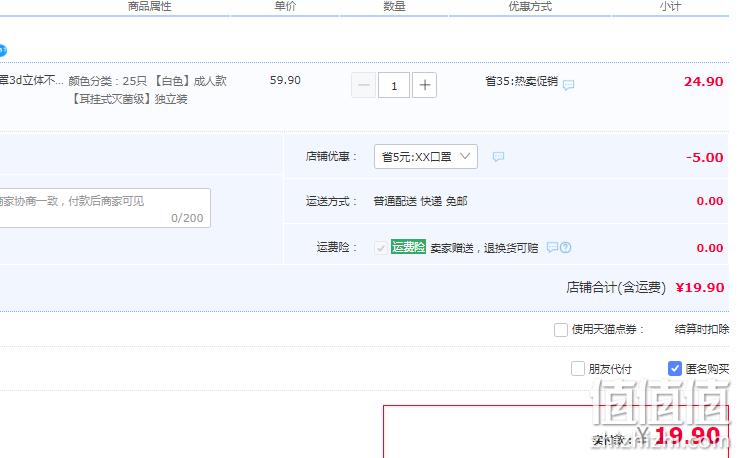The width and height of the screenshot is (740, 458).
Task: Click the 单价 column header
Action: [x=285, y=6]
